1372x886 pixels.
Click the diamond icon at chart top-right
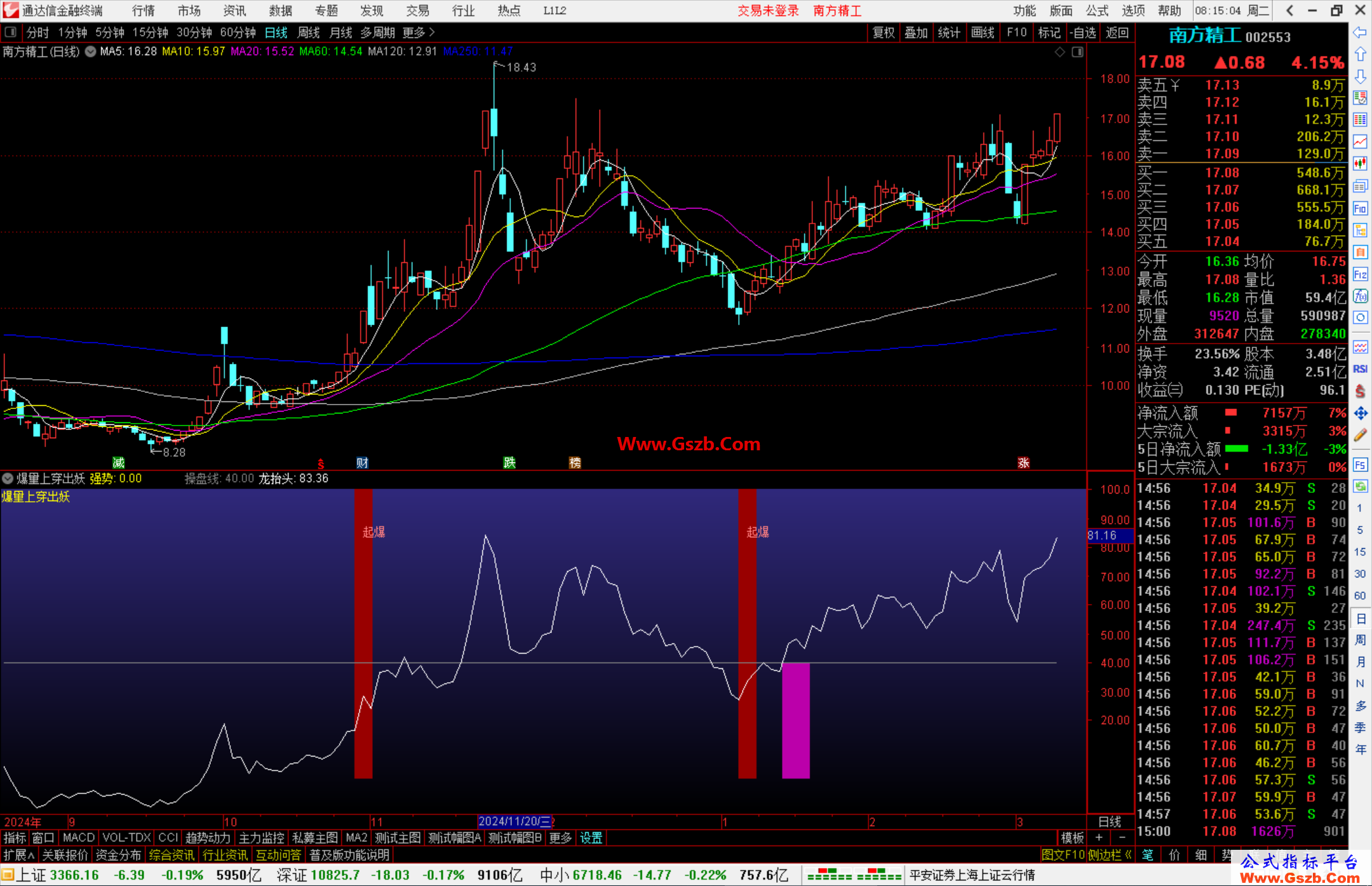(1059, 51)
